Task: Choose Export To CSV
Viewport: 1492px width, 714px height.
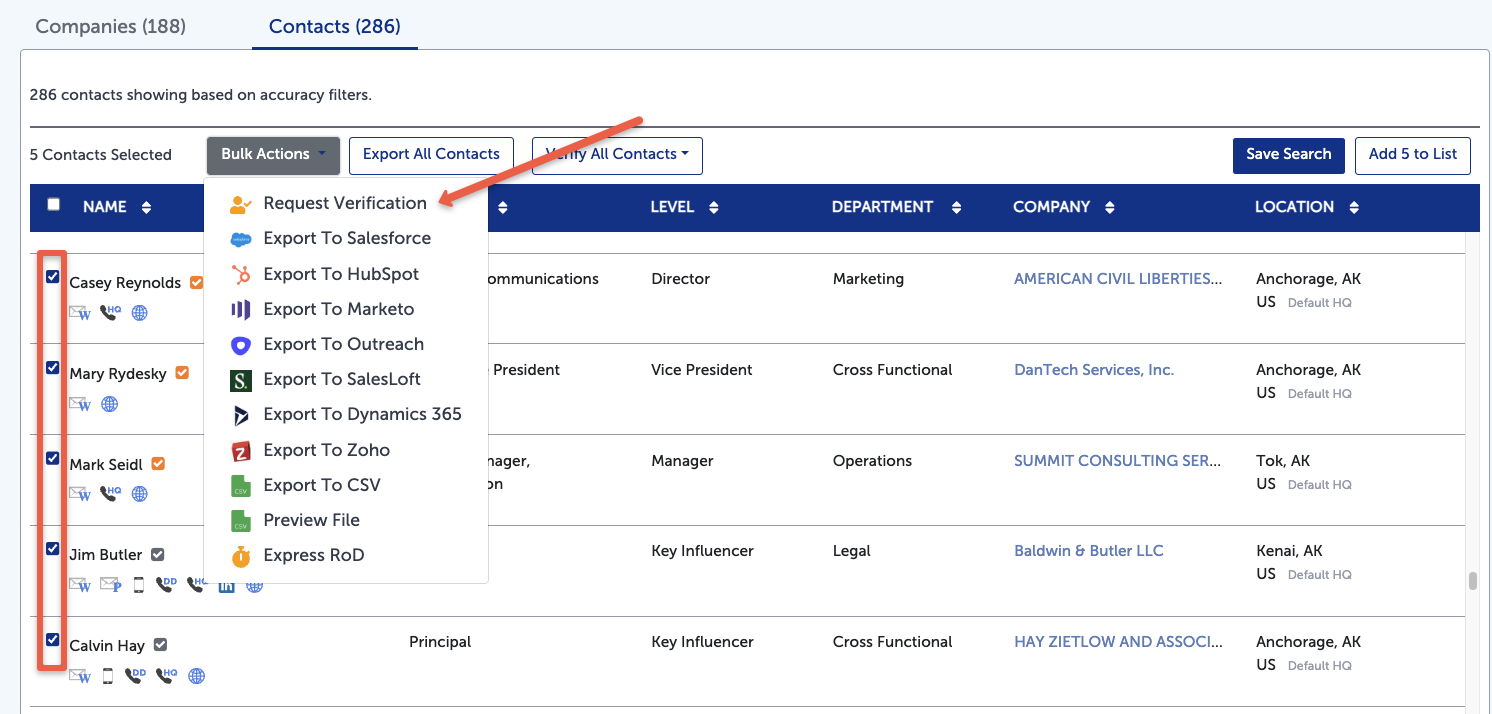Action: pos(346,485)
